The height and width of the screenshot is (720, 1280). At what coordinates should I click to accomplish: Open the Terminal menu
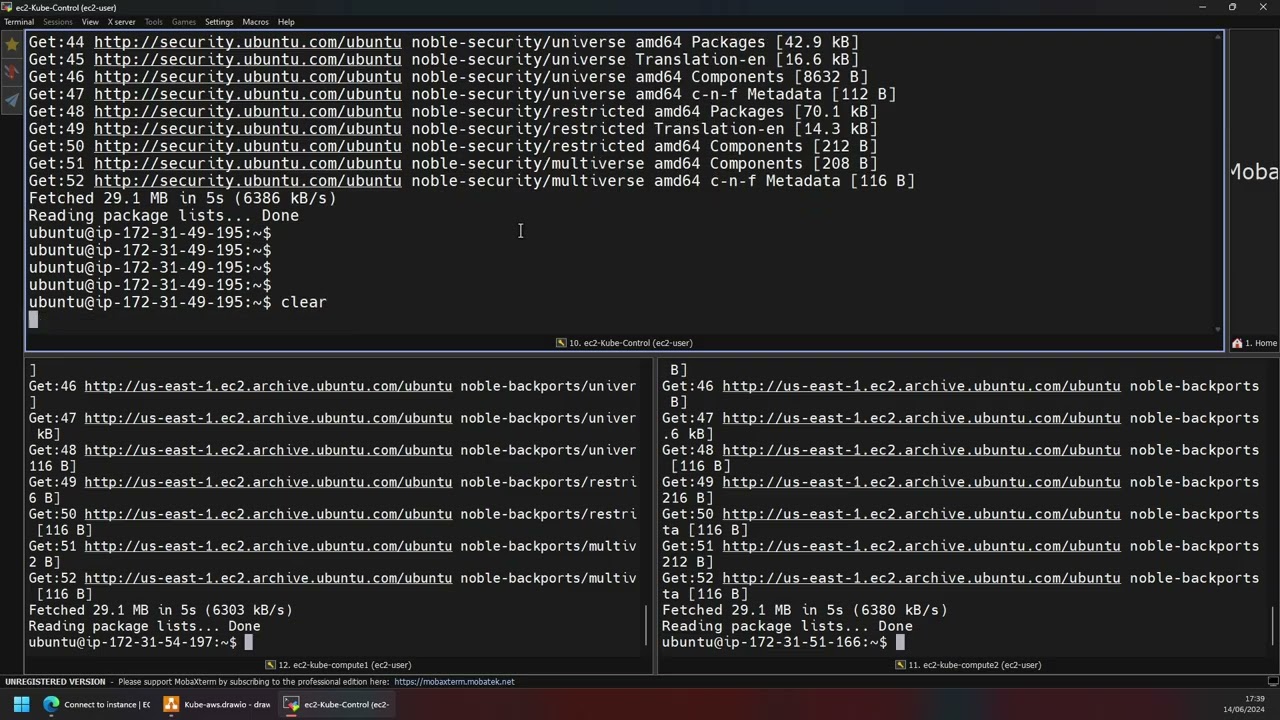pos(19,22)
